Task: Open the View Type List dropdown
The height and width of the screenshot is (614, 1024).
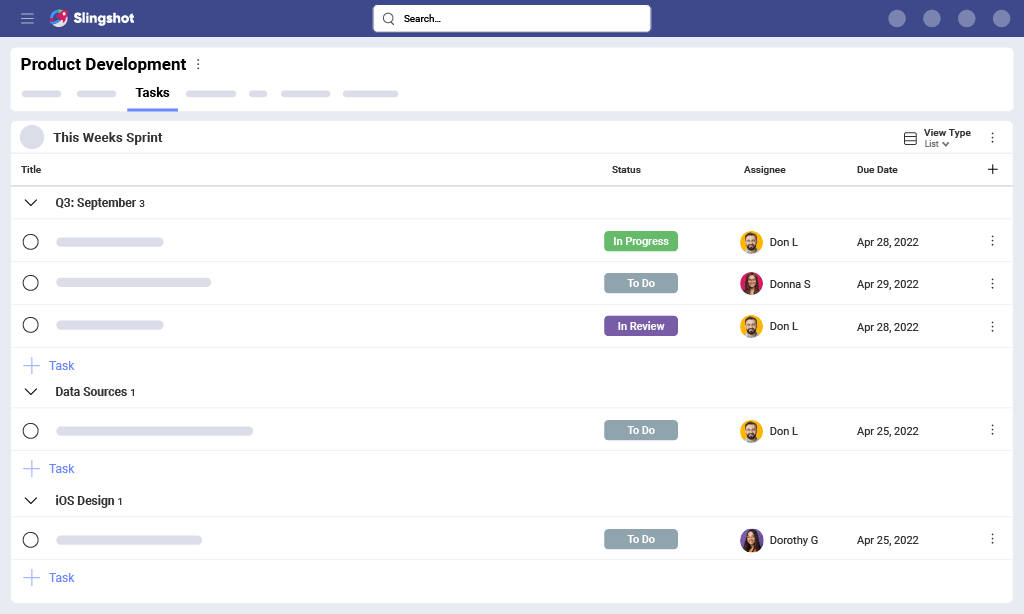Action: [936, 144]
